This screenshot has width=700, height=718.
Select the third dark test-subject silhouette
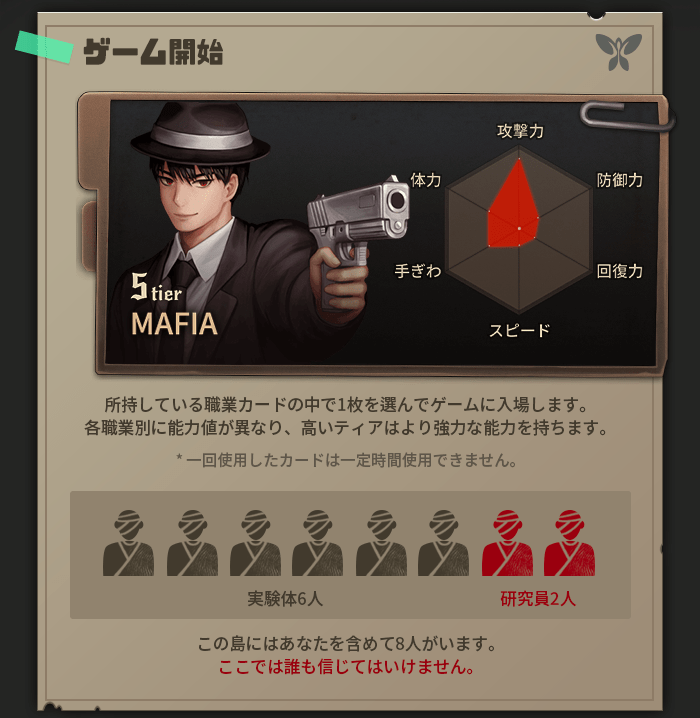255,543
